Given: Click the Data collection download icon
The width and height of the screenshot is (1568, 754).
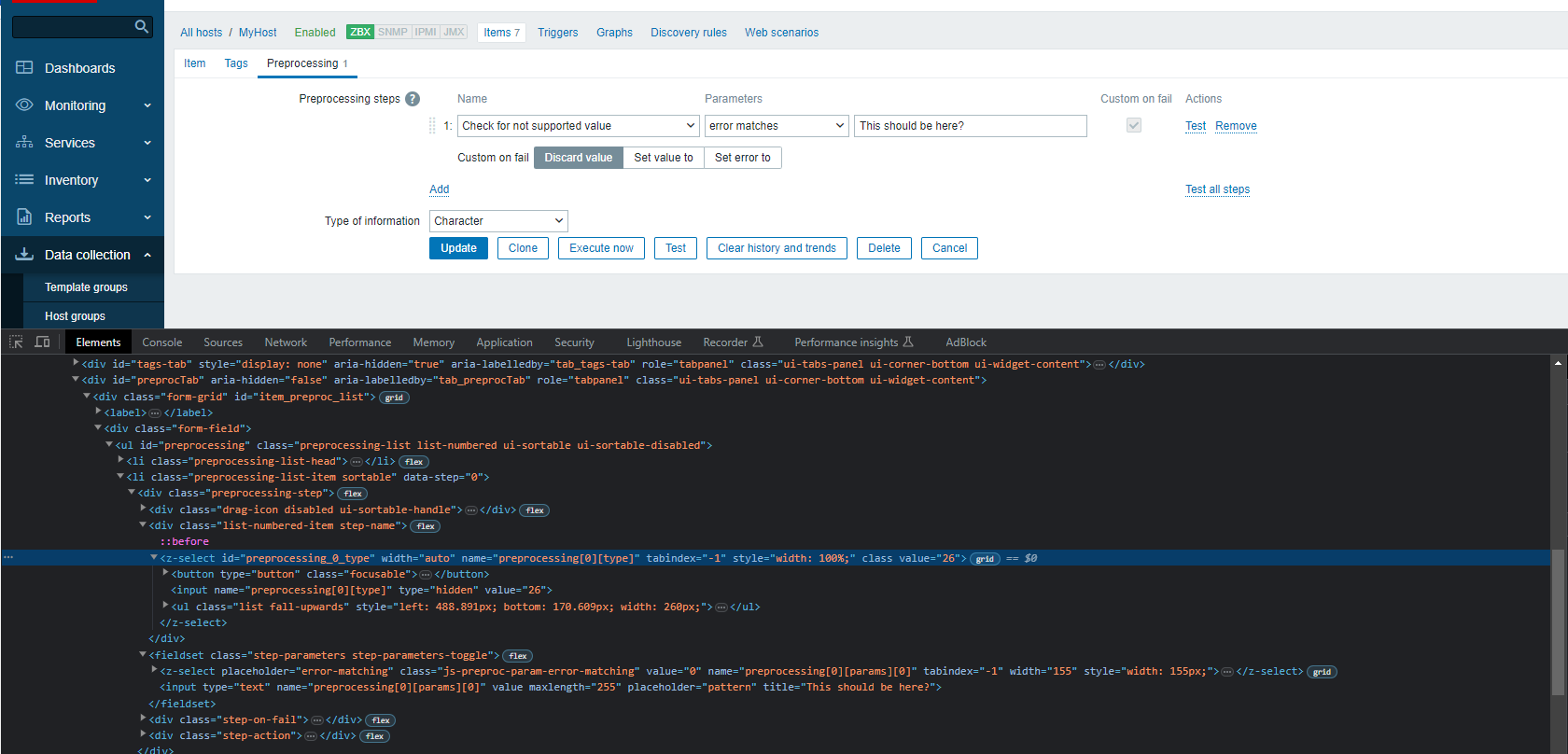Looking at the screenshot, I should tap(24, 254).
